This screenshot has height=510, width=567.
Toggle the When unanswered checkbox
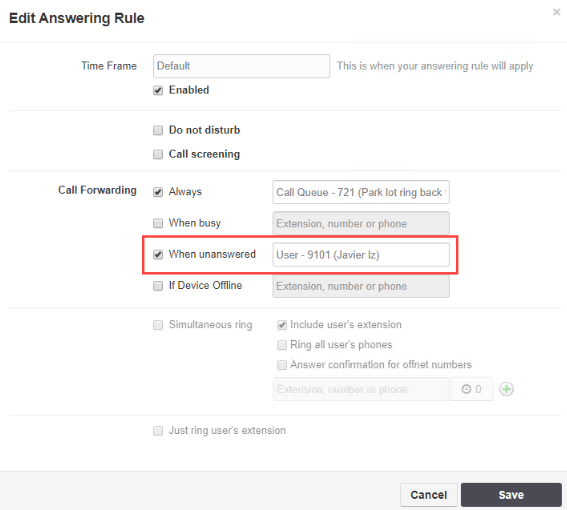(158, 255)
